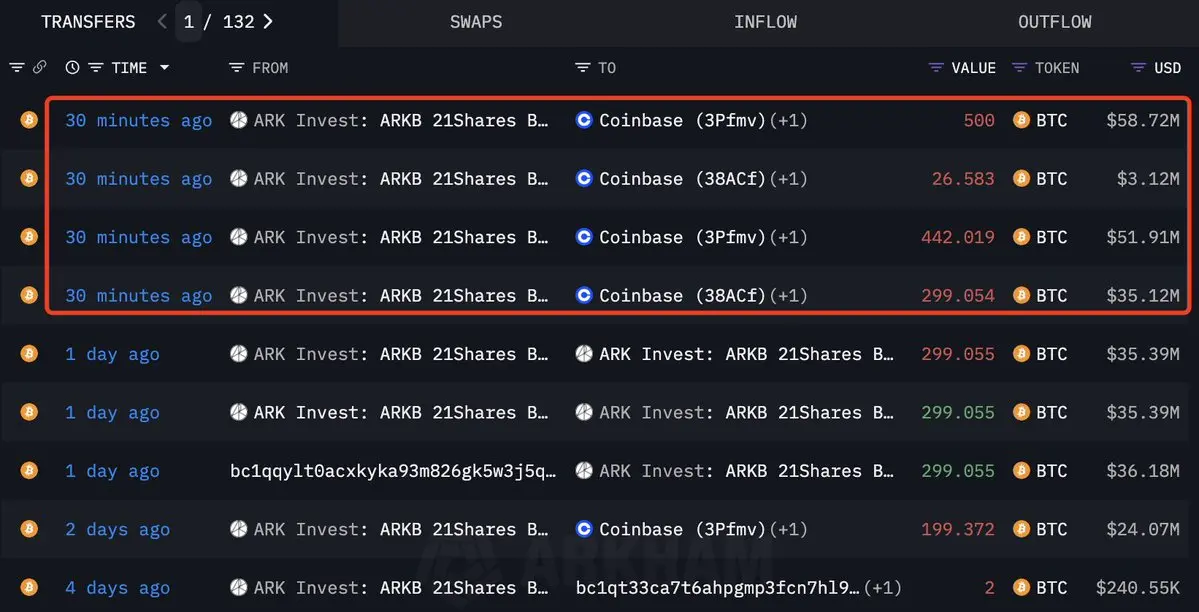Go to next transfers page arrow
This screenshot has height=612, width=1199.
[x=268, y=21]
